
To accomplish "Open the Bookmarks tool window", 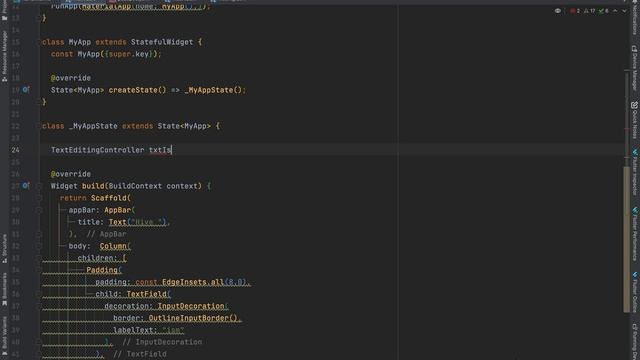I will (x=4, y=289).
